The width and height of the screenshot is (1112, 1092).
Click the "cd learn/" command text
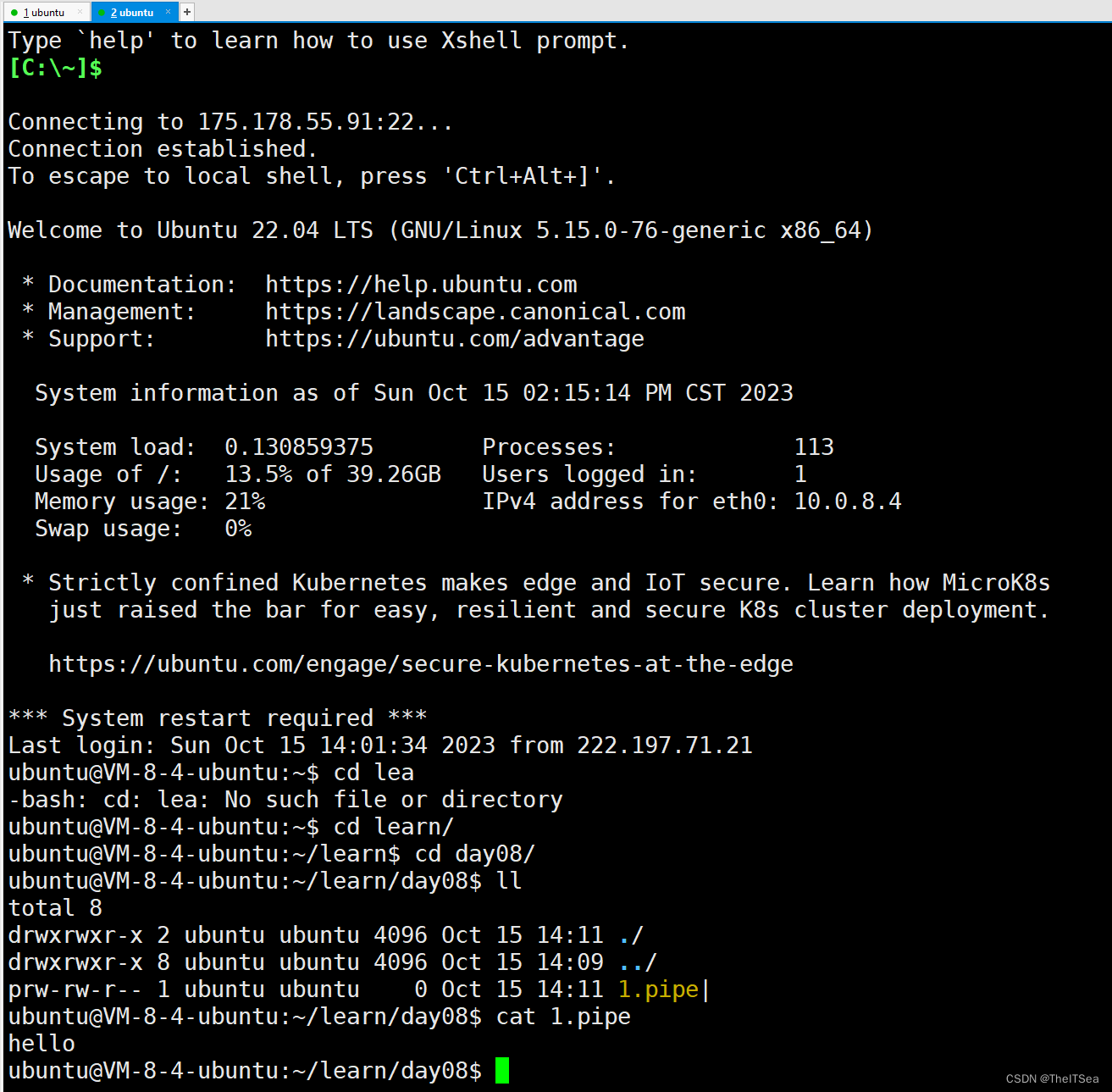[394, 827]
